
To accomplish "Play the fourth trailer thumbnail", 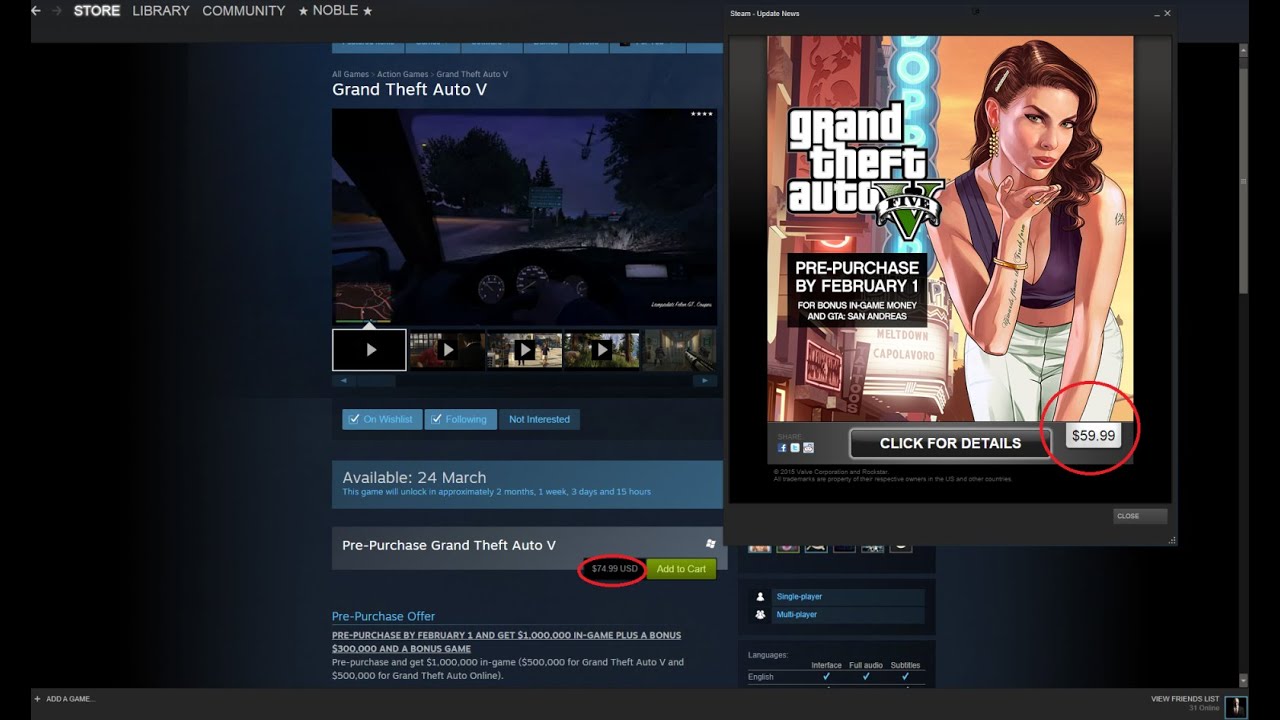I will click(x=601, y=350).
